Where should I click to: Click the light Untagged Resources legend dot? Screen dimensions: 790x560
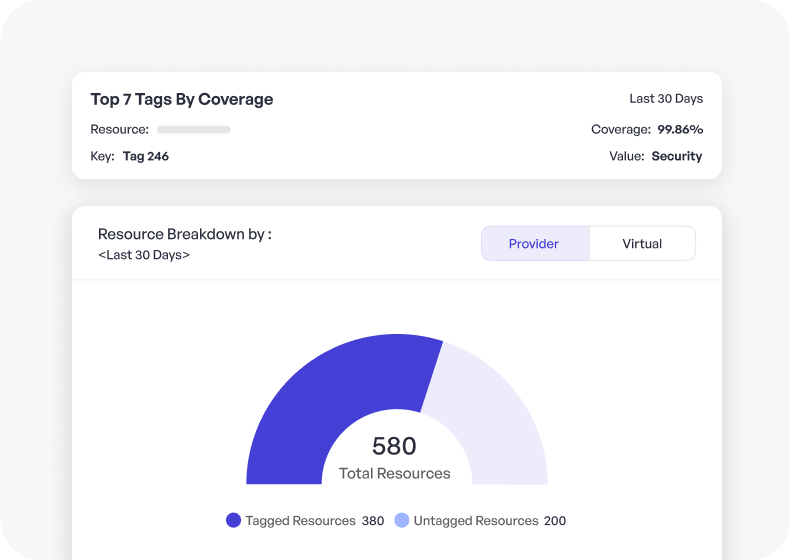402,521
